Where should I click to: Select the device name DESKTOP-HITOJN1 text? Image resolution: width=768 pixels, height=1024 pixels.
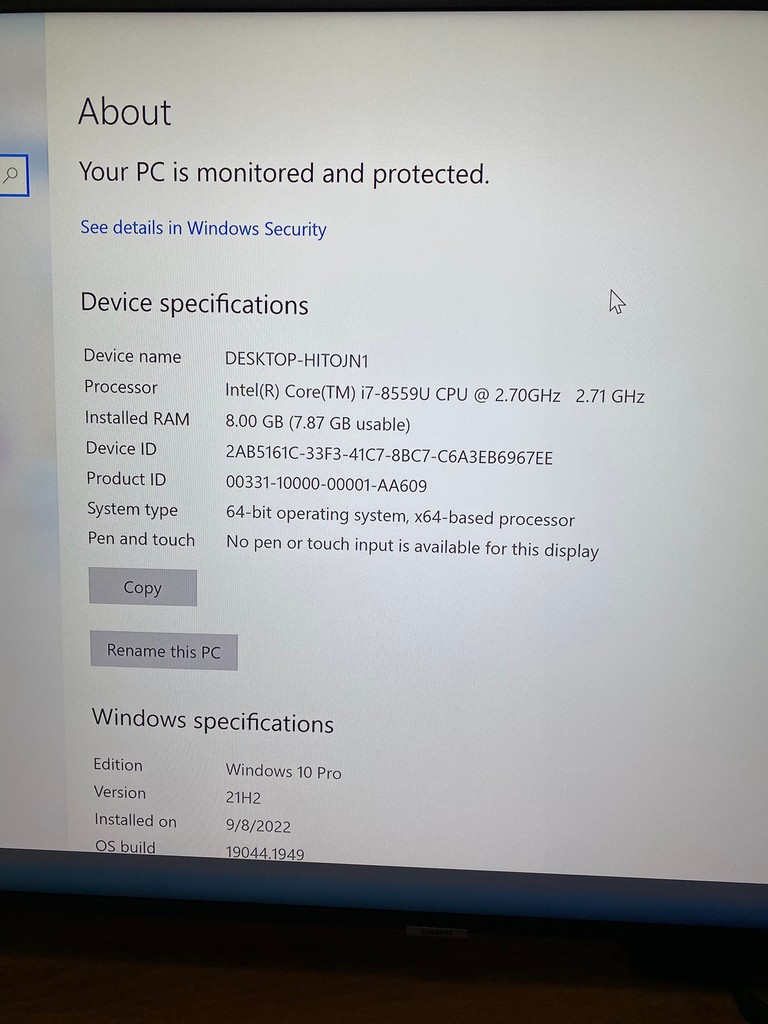click(x=297, y=360)
